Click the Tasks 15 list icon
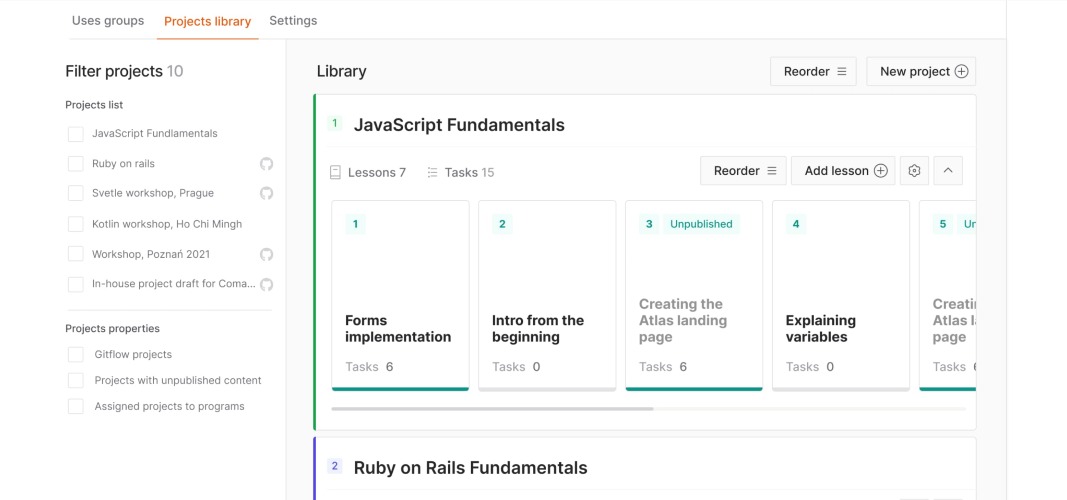The height and width of the screenshot is (500, 1067). pos(432,173)
